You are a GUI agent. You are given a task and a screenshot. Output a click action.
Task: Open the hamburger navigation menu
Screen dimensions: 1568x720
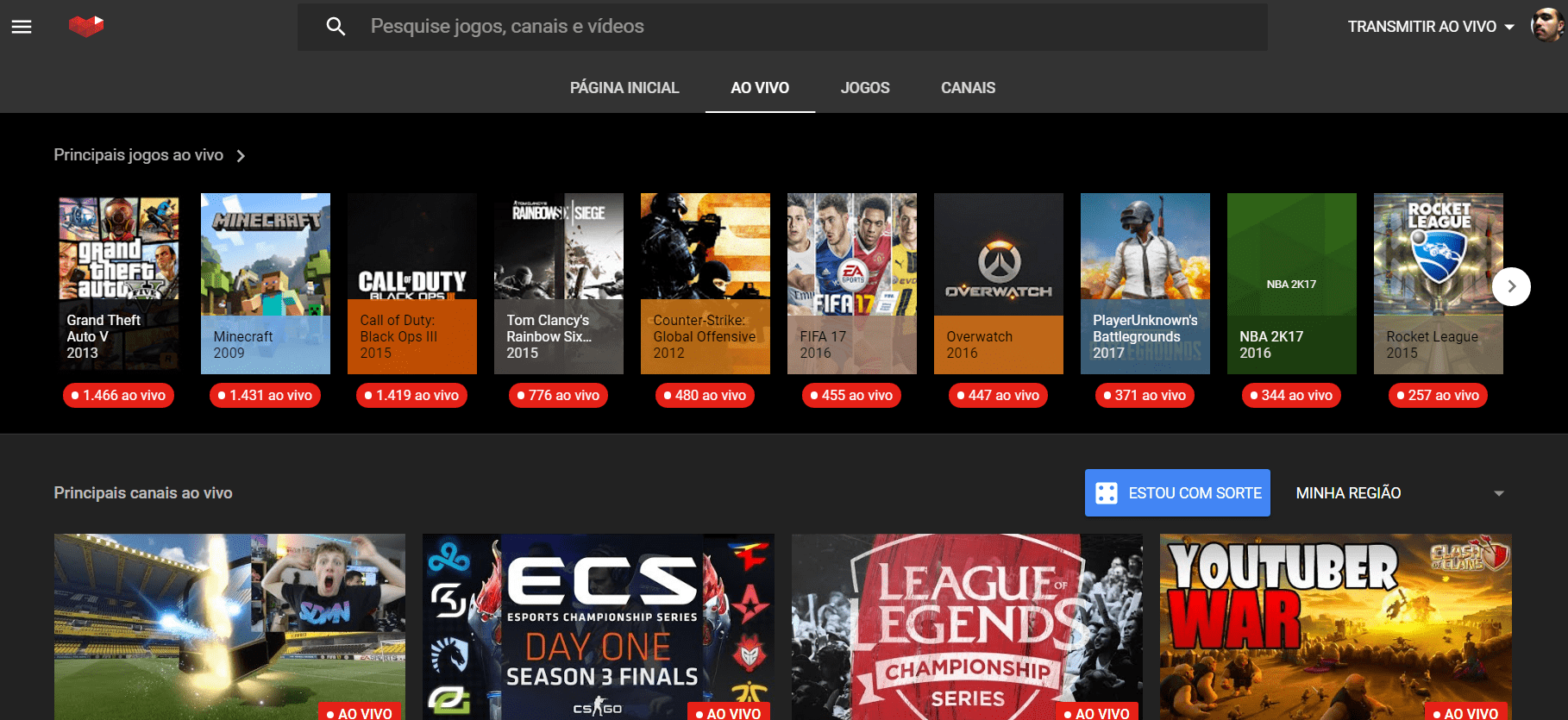click(x=22, y=27)
